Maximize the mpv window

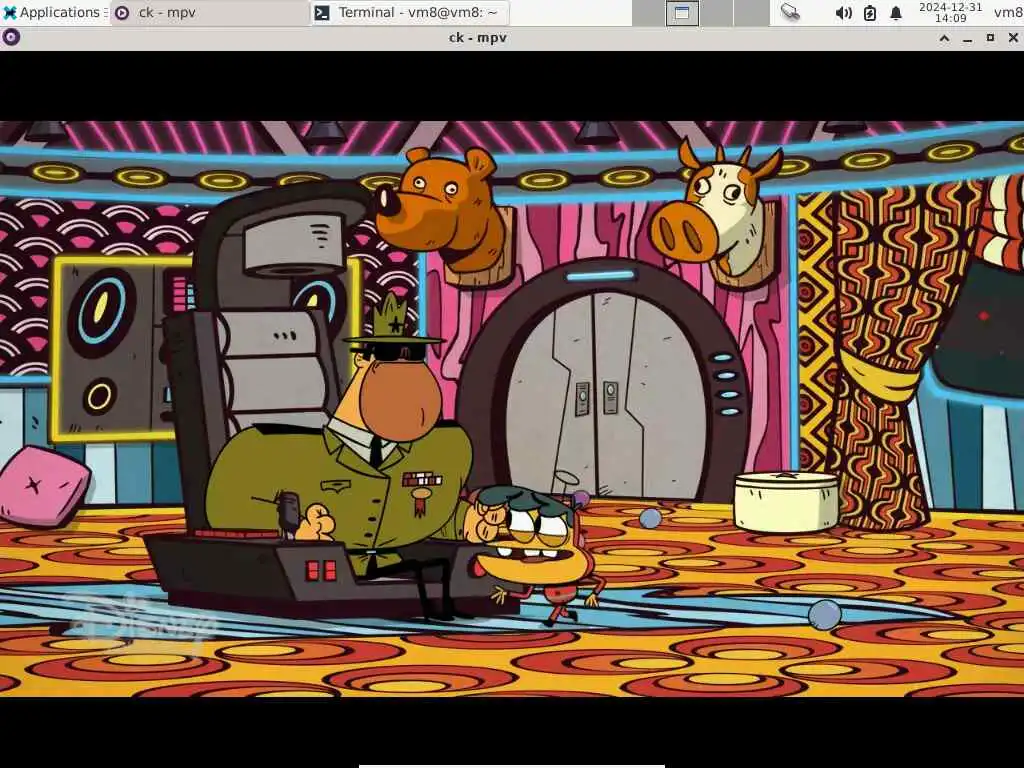(x=990, y=39)
